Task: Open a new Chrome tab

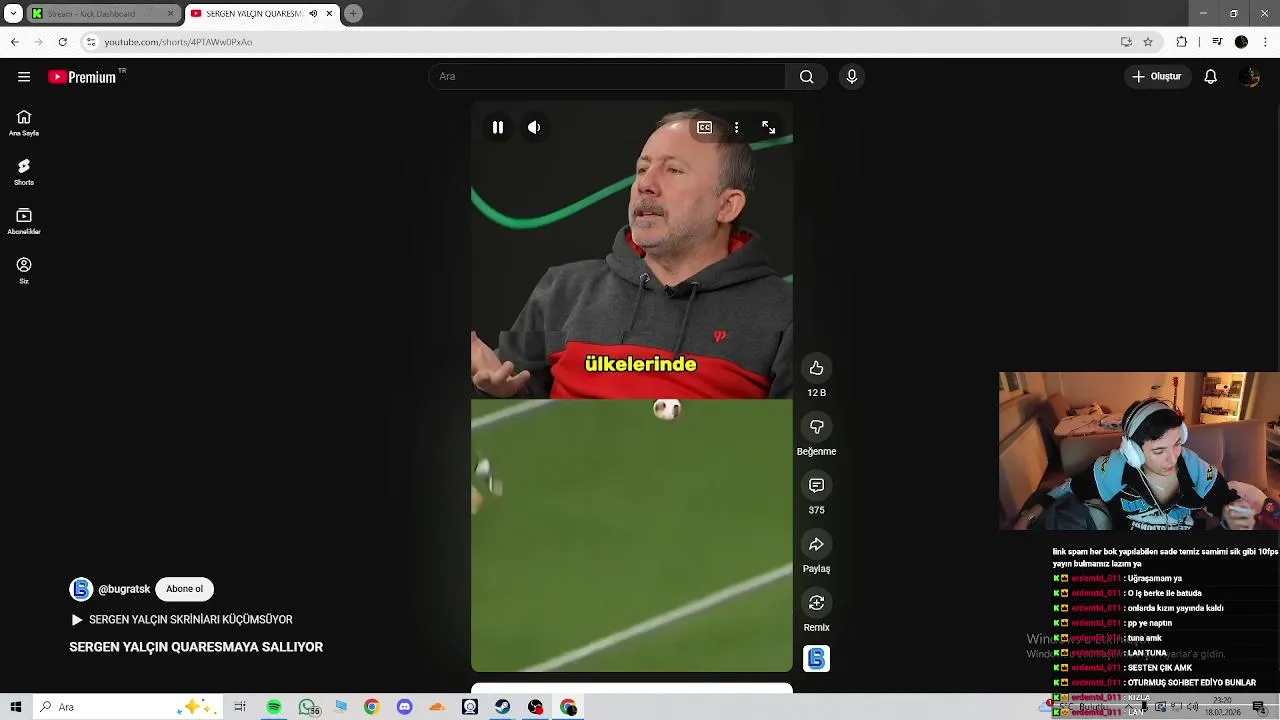Action: 353,14
